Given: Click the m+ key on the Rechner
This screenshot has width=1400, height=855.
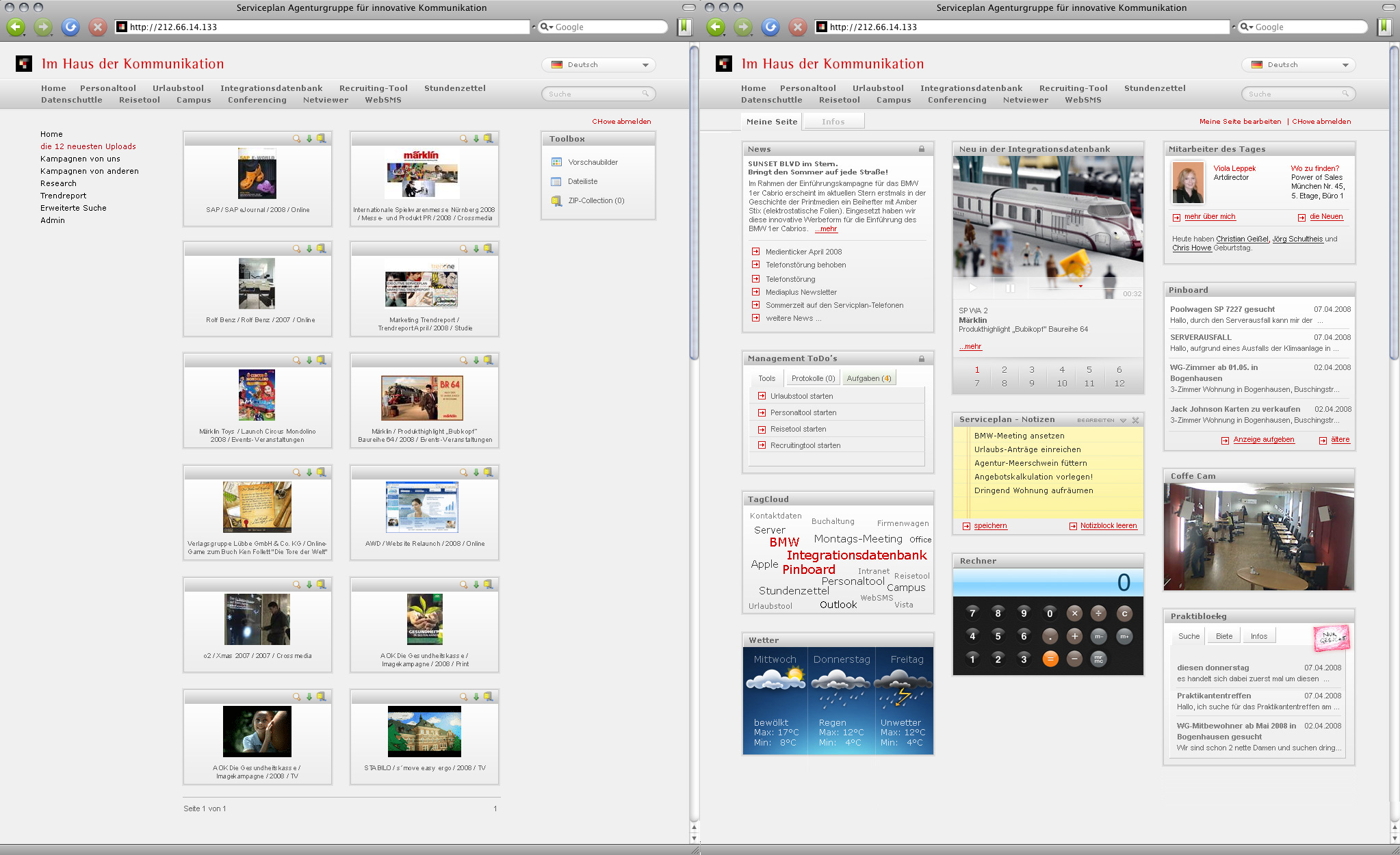Looking at the screenshot, I should (1124, 636).
